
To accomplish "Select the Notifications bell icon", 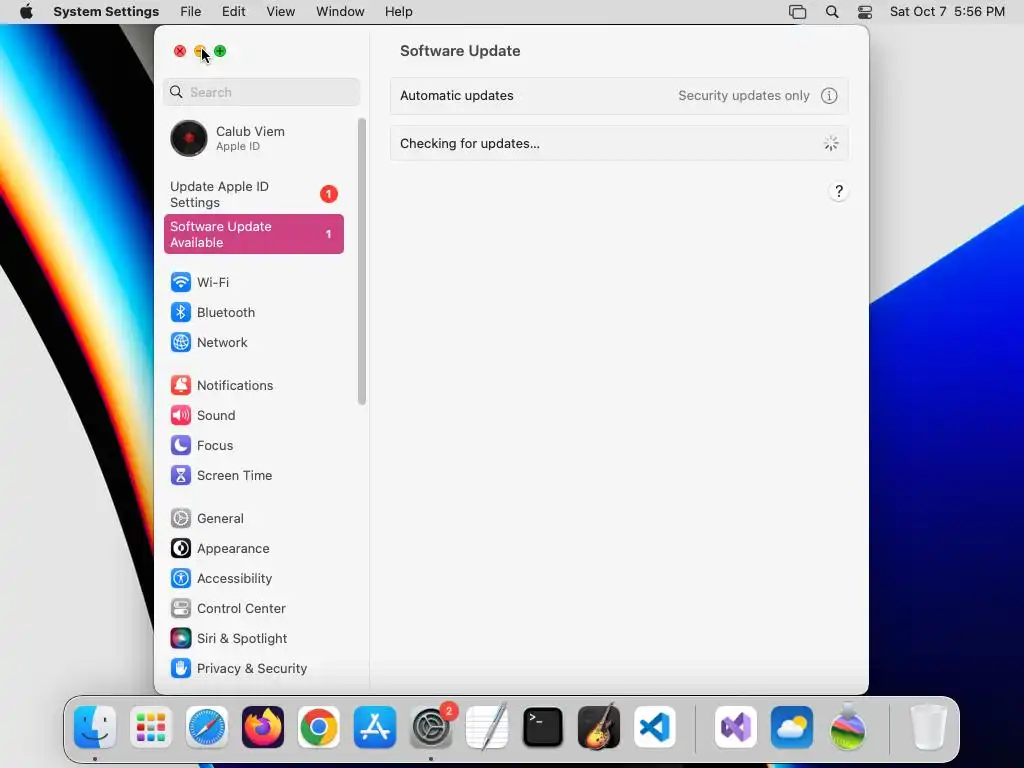I will [x=181, y=385].
